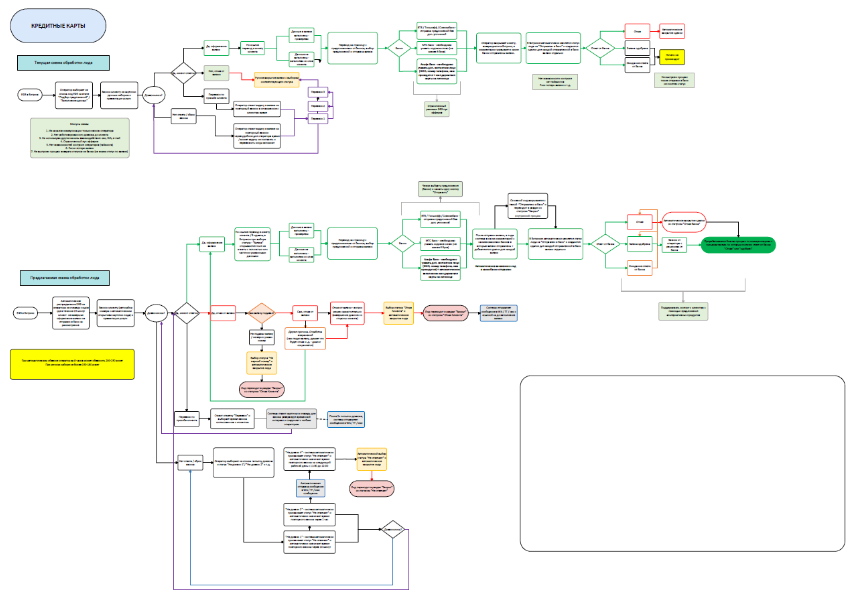This screenshot has width=855, height=596.
Task: Select the label Текущая схема обработки лида
Action: tap(63, 63)
